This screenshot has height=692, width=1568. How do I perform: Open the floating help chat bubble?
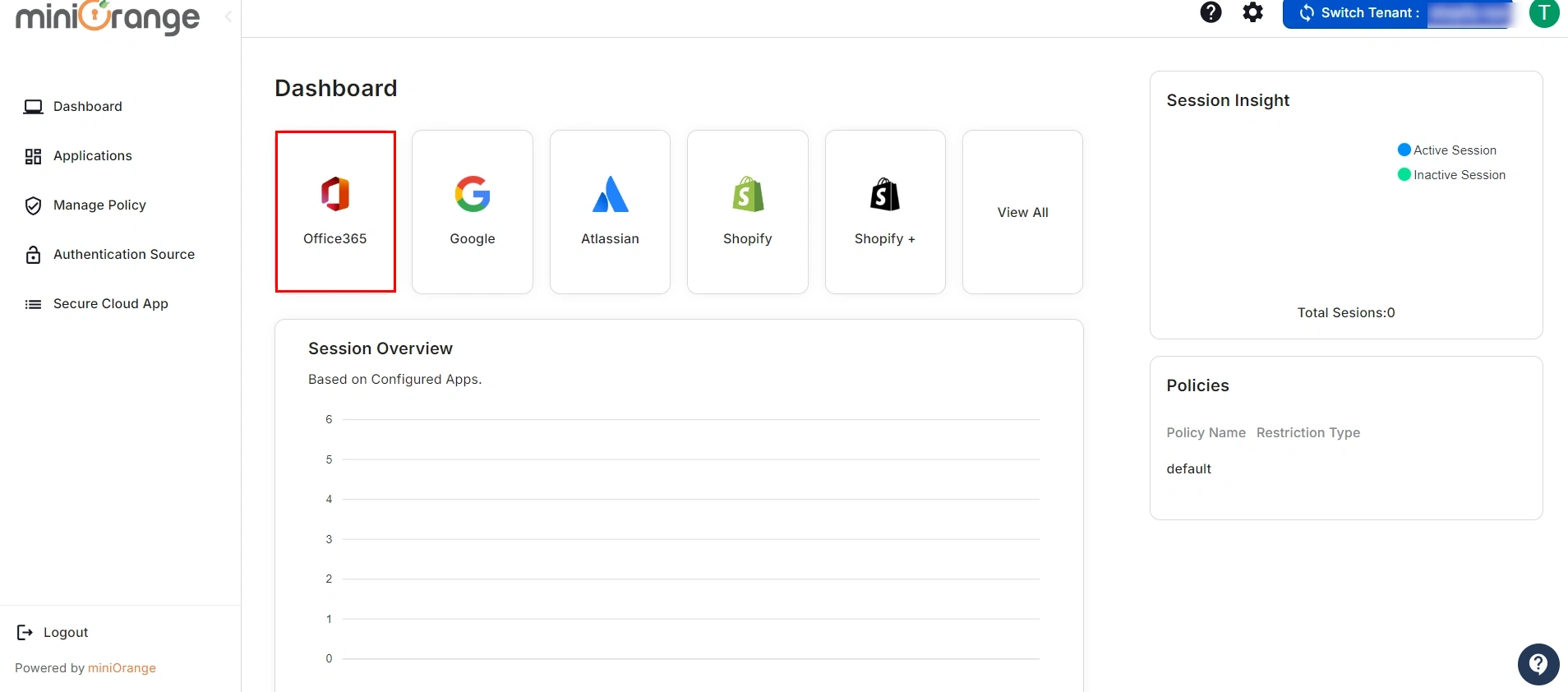(x=1538, y=664)
